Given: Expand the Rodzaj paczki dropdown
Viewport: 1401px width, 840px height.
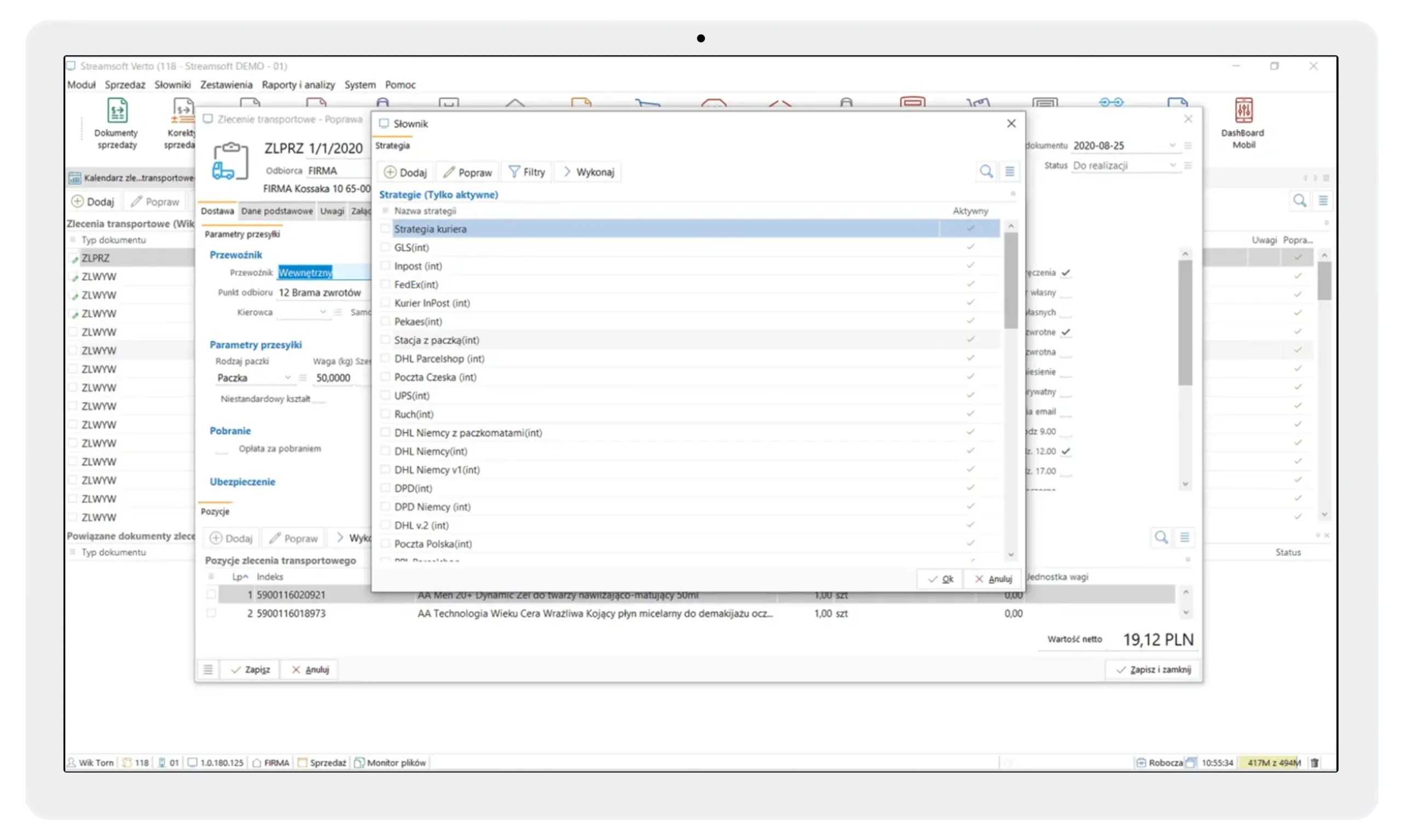Looking at the screenshot, I should coord(287,378).
